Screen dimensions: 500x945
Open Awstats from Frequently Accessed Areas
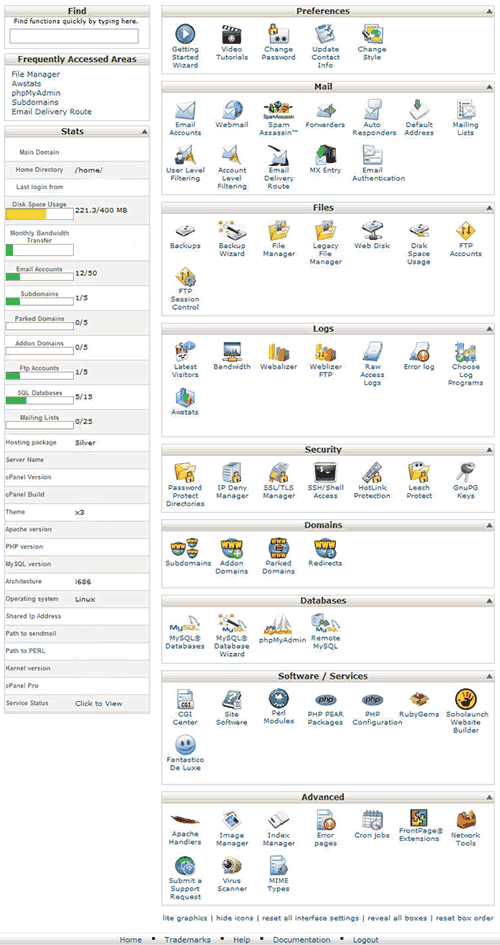point(27,84)
